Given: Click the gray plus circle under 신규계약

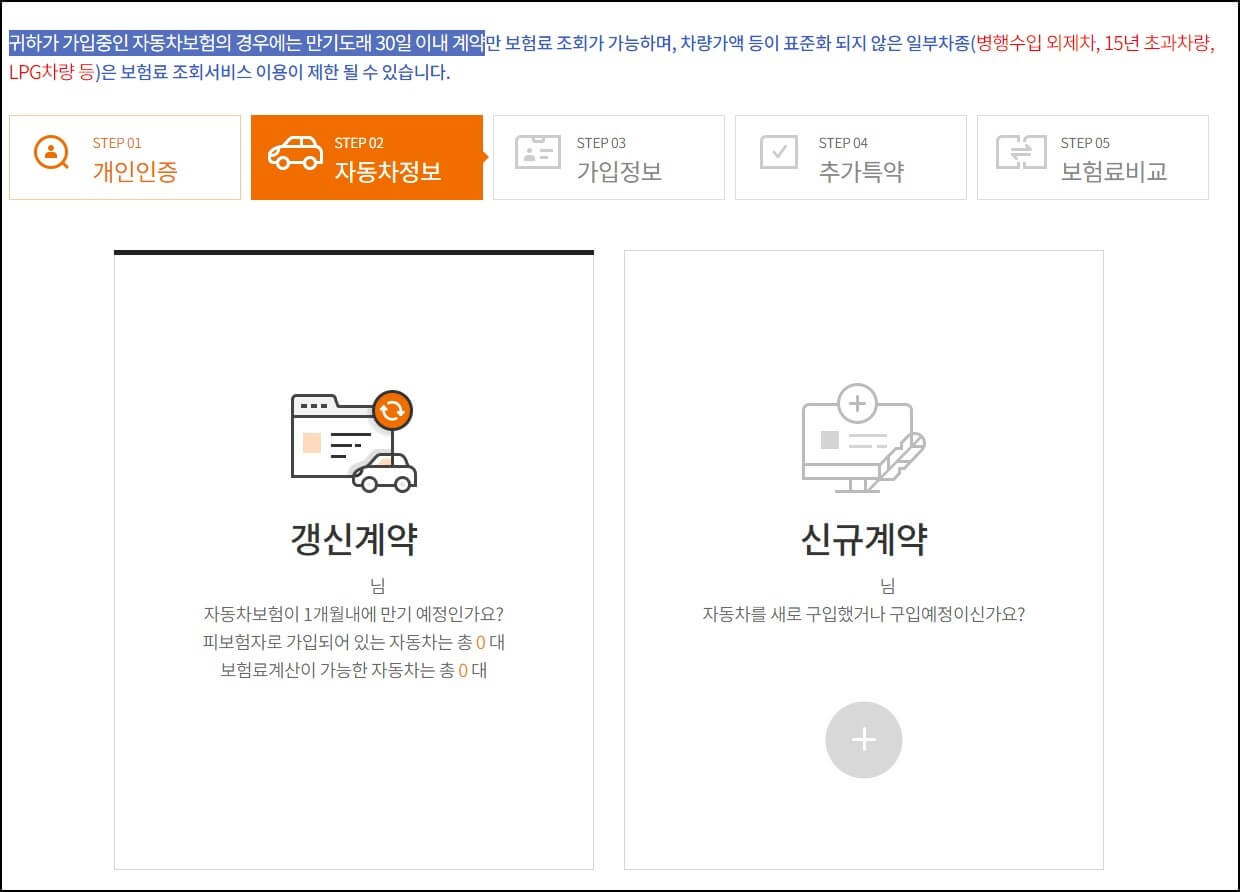Looking at the screenshot, I should coord(863,740).
